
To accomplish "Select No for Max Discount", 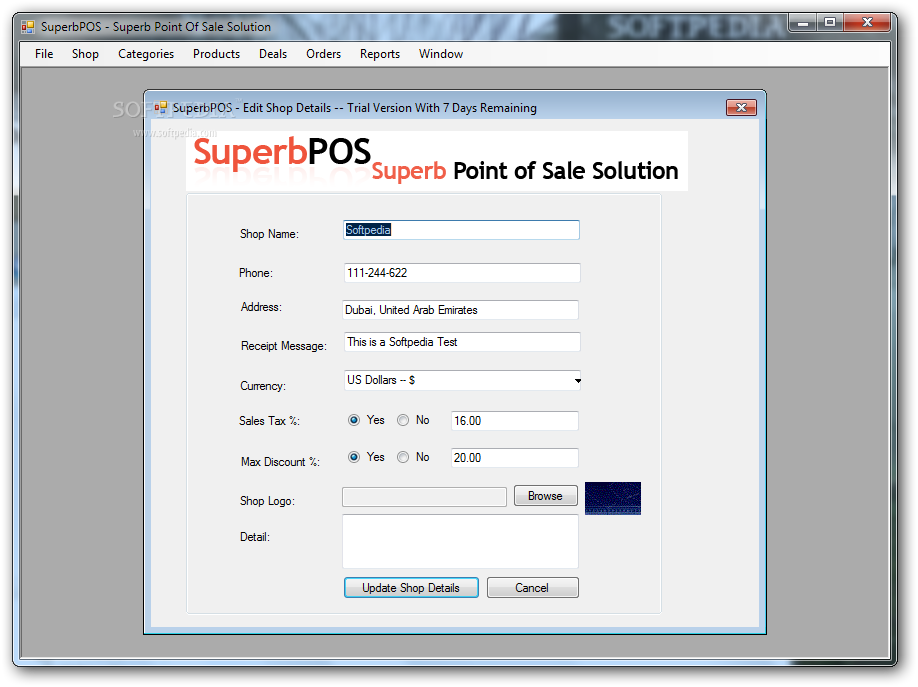I will coord(403,457).
